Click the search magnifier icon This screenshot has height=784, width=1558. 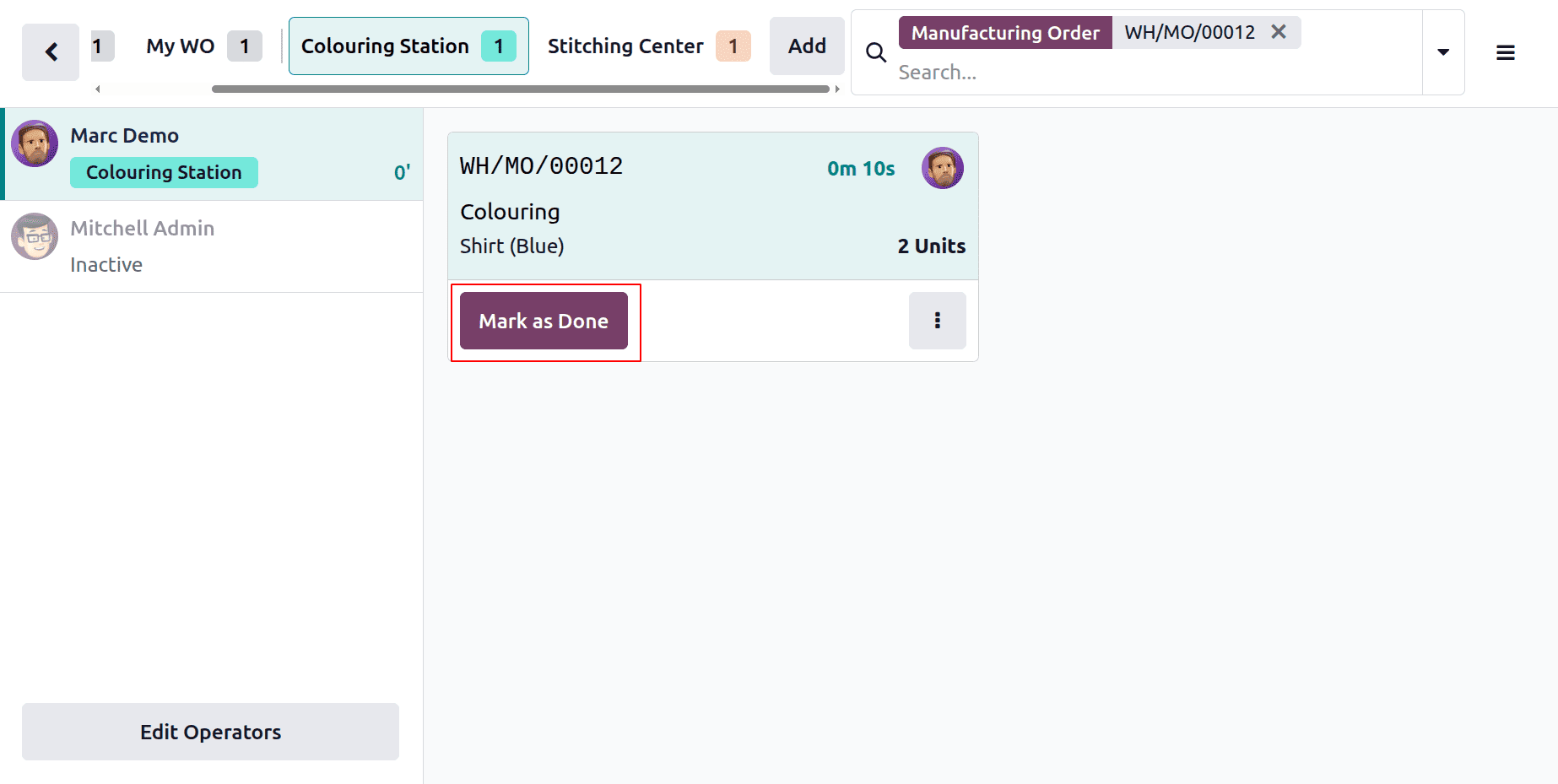point(876,52)
